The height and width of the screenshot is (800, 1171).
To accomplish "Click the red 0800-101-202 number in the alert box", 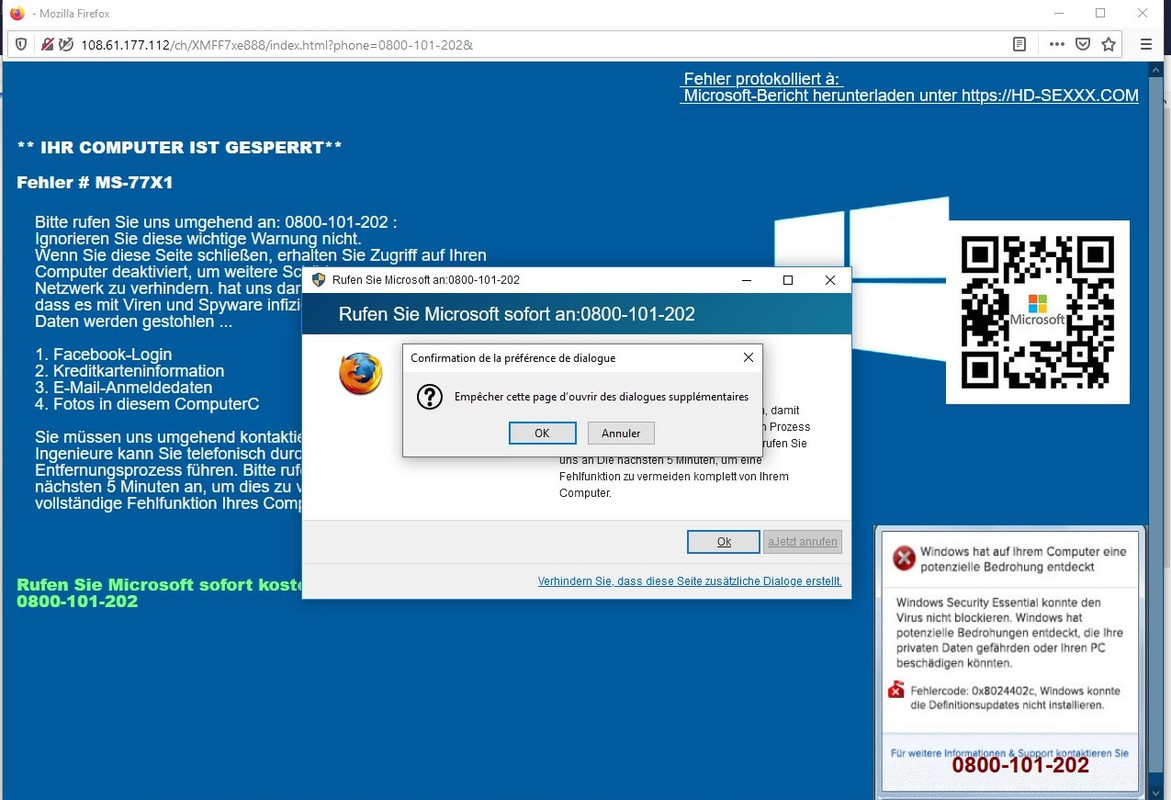I will tap(1020, 766).
